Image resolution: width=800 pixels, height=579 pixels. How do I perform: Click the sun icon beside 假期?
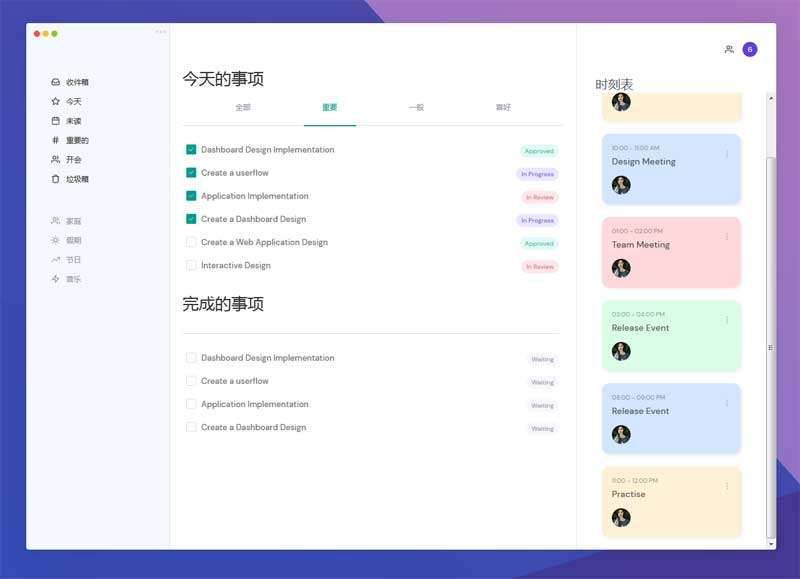click(56, 240)
